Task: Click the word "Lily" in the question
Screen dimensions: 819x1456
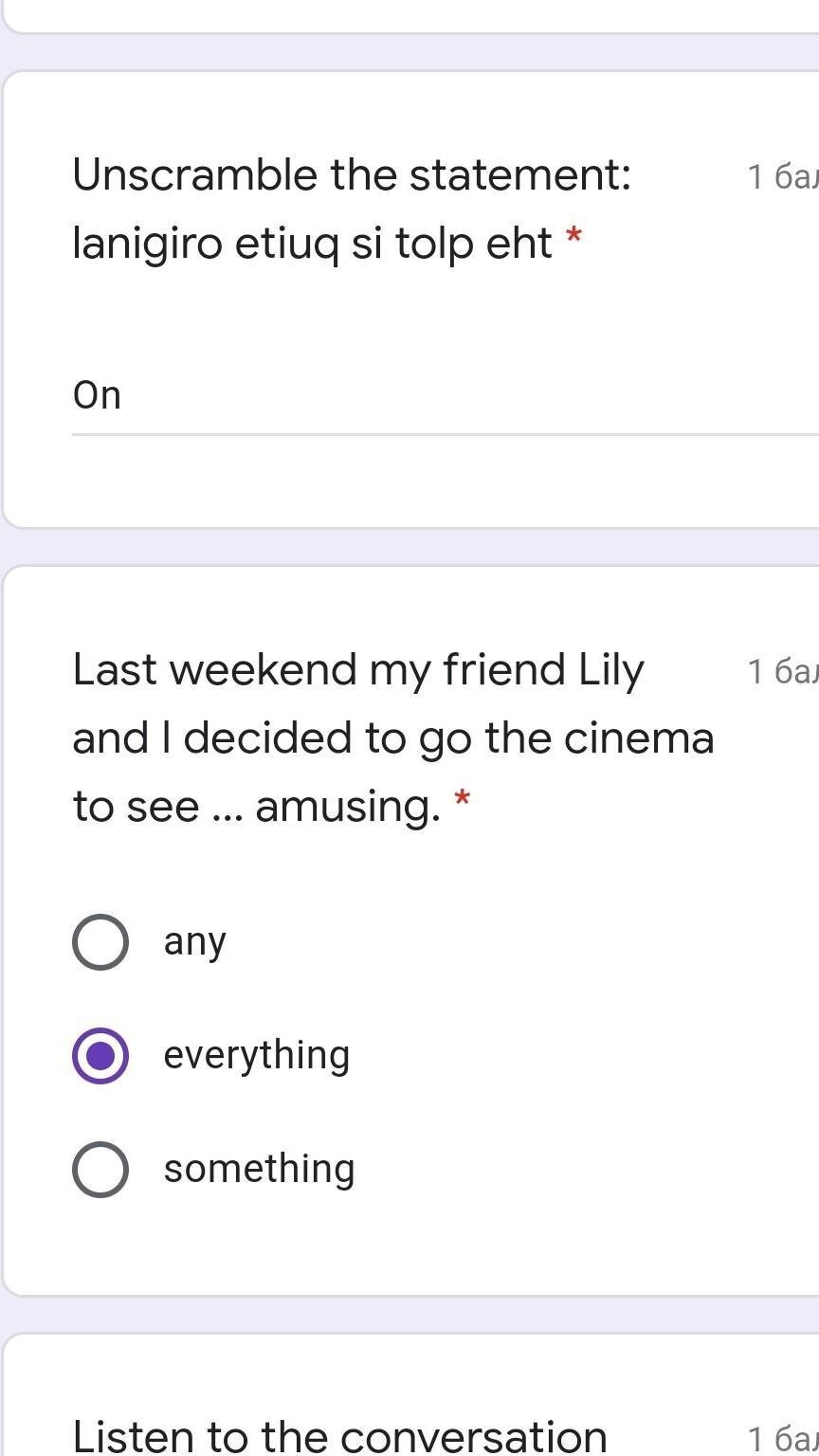Action: click(610, 670)
